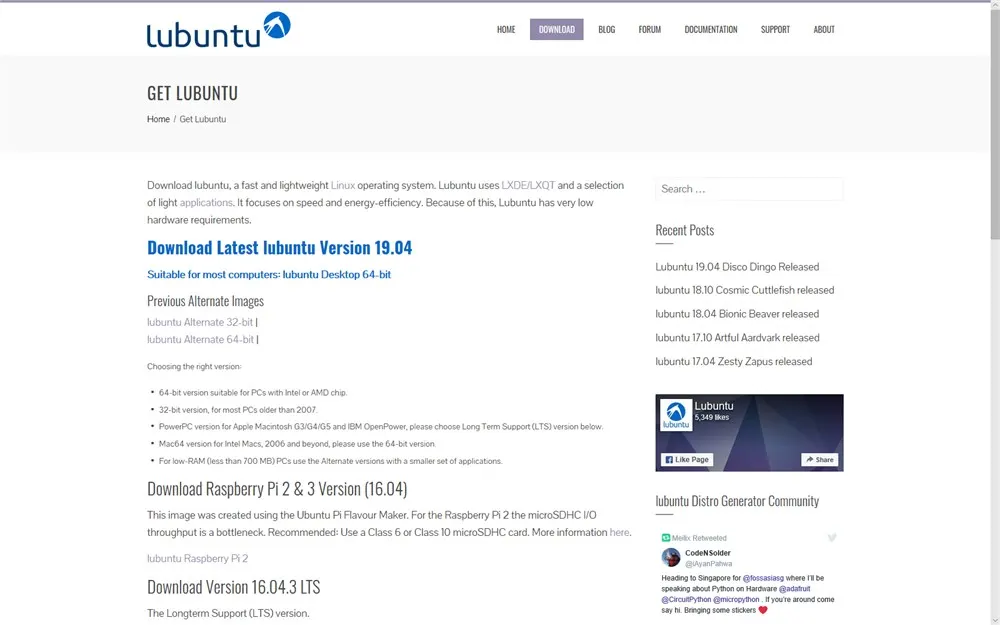The height and width of the screenshot is (625, 1000).
Task: Open the lubuntu Raspberry Pi 2 link
Action: (x=197, y=559)
